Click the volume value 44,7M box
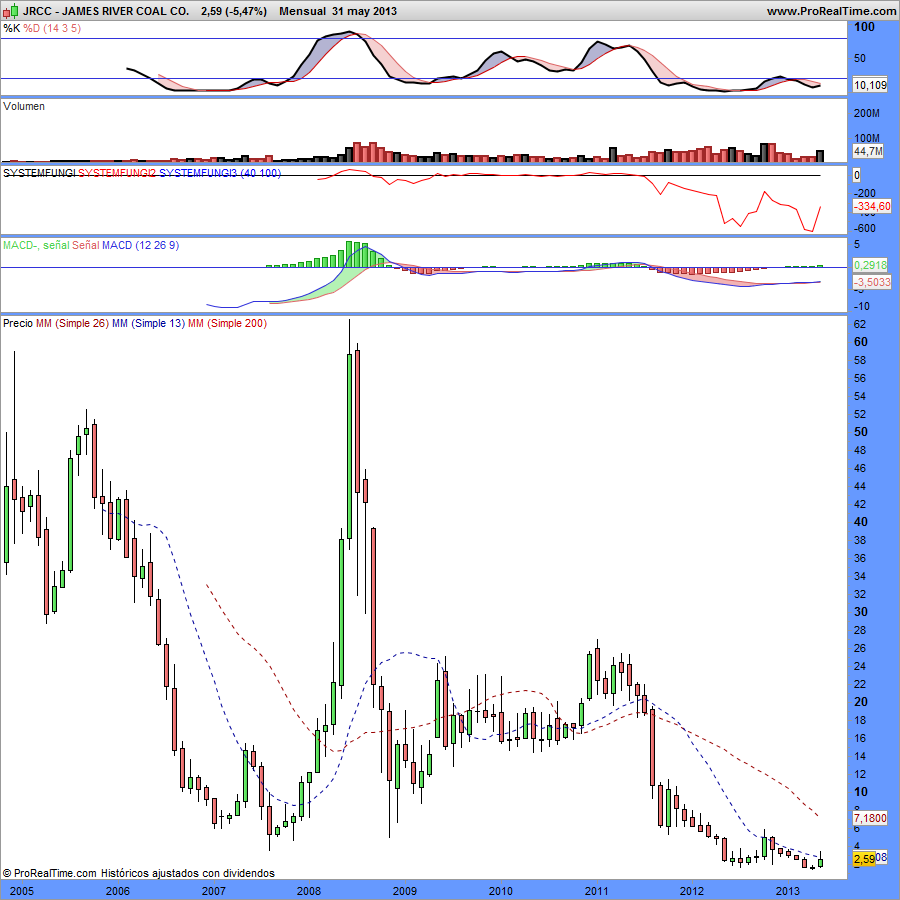This screenshot has width=900, height=900. [x=868, y=151]
